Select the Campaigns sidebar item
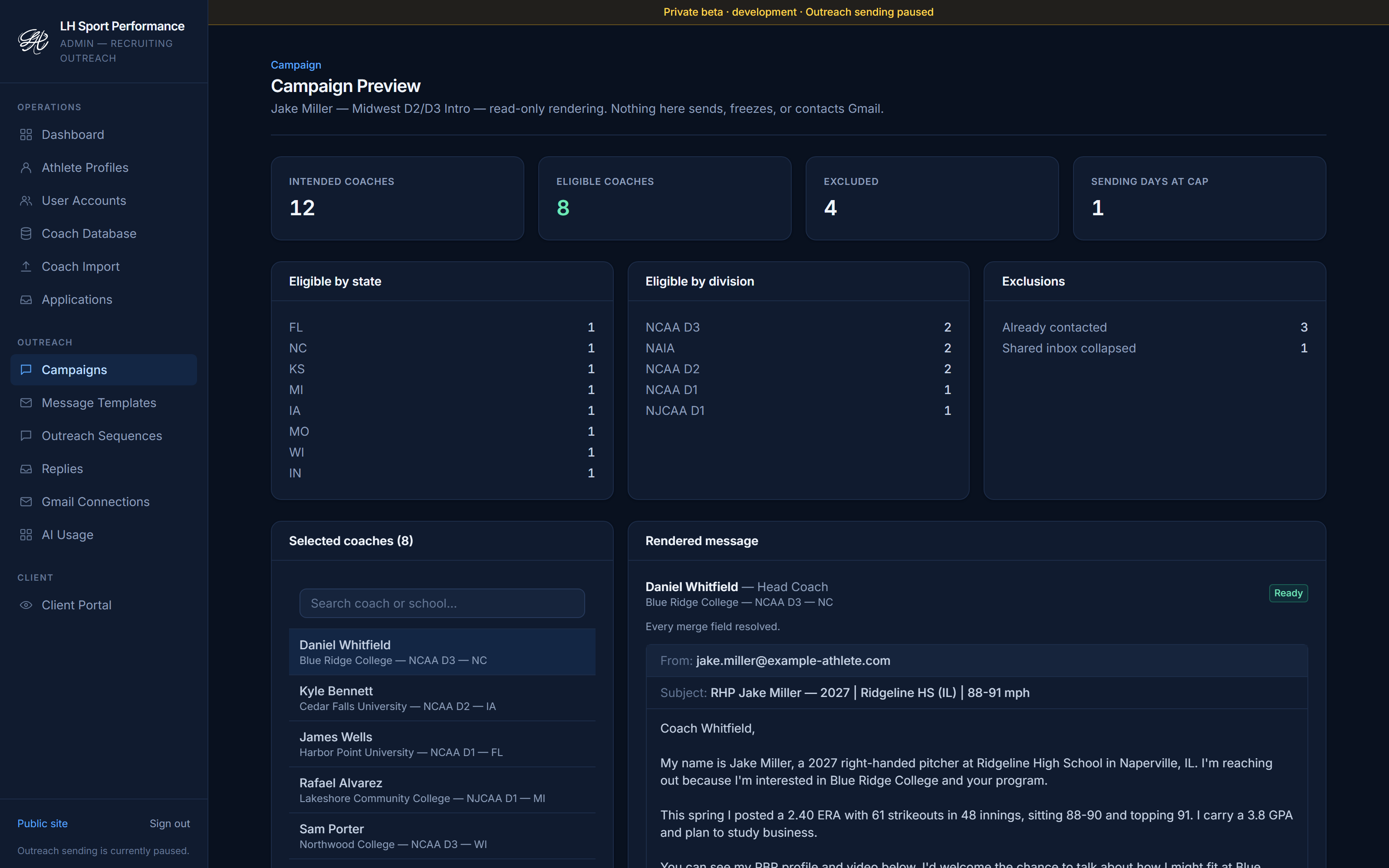Image resolution: width=1389 pixels, height=868 pixels. pos(104,370)
